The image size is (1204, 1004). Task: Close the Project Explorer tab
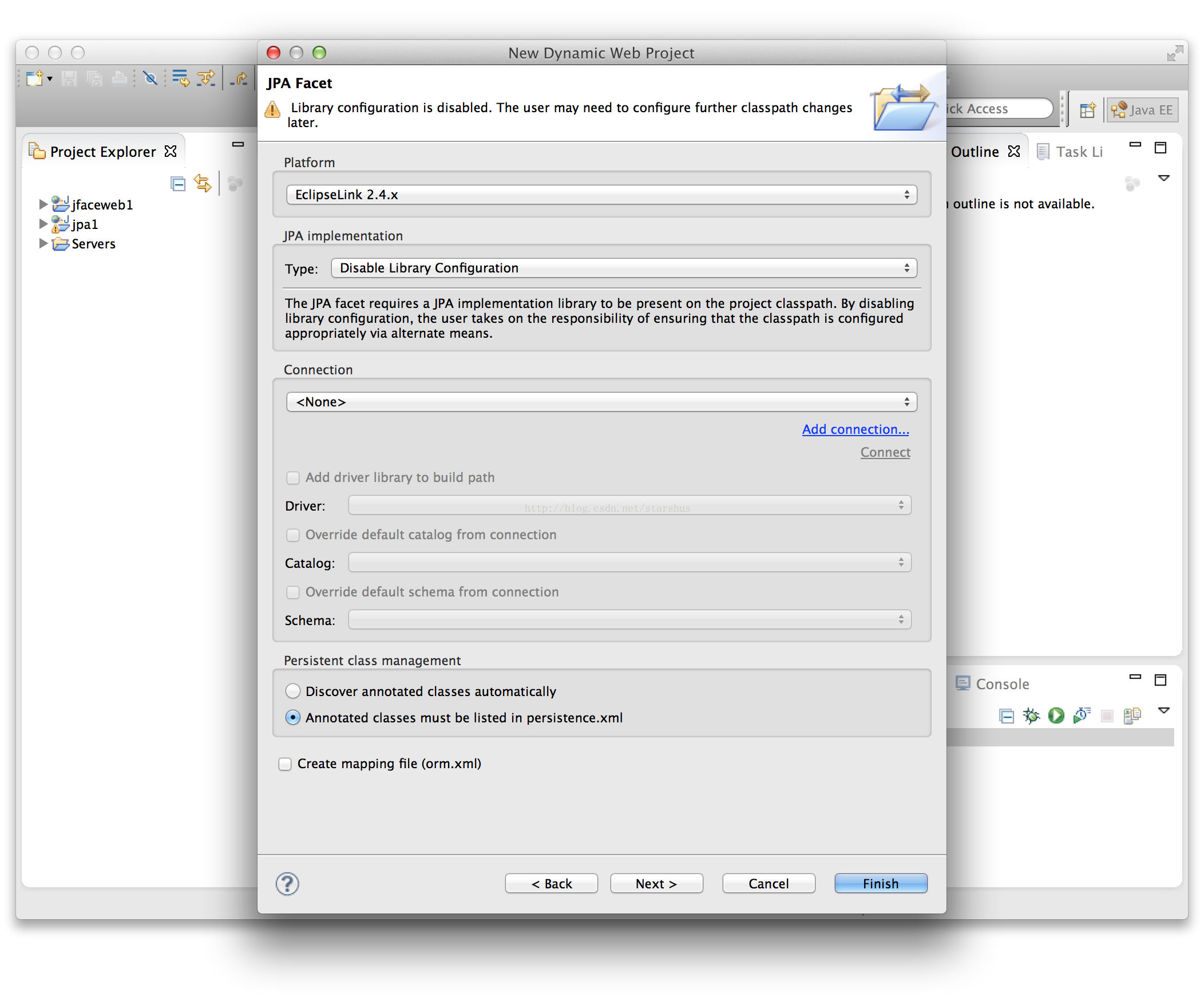[171, 151]
